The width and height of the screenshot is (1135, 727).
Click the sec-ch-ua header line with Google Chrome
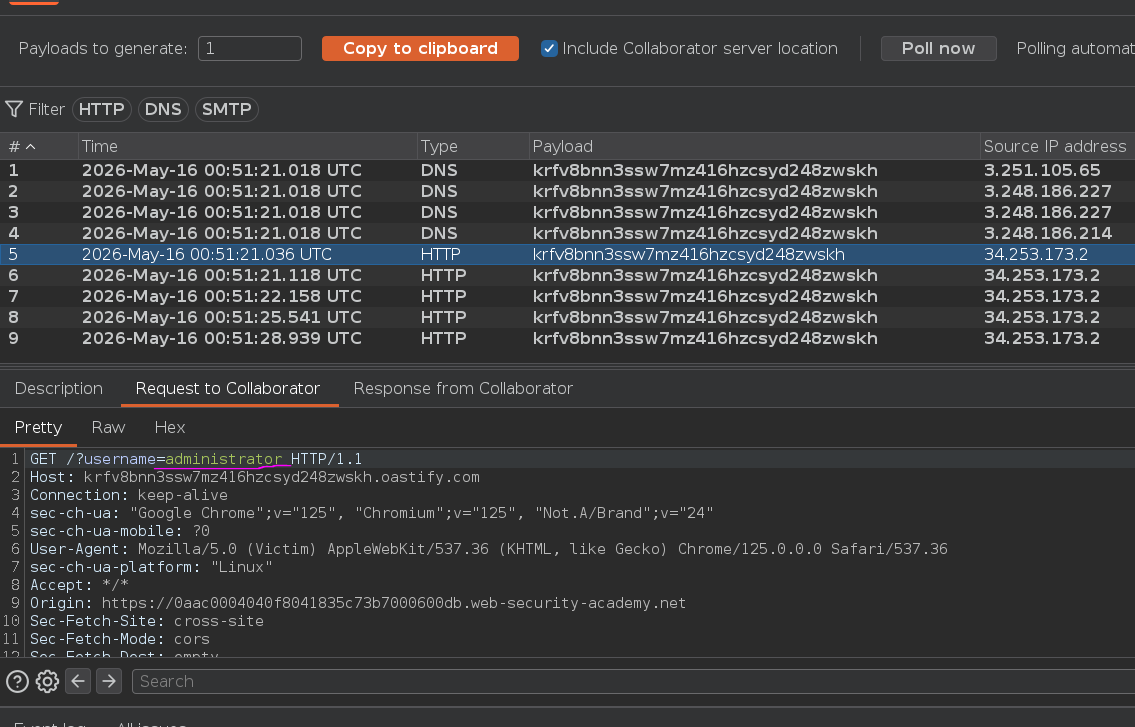371,513
